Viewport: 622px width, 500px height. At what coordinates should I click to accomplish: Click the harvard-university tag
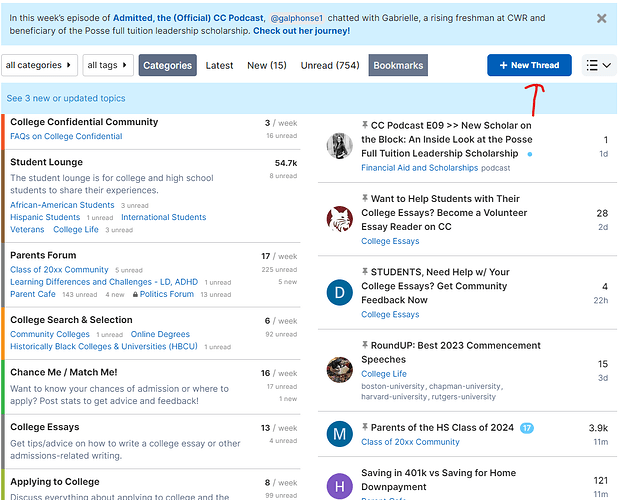pos(394,396)
